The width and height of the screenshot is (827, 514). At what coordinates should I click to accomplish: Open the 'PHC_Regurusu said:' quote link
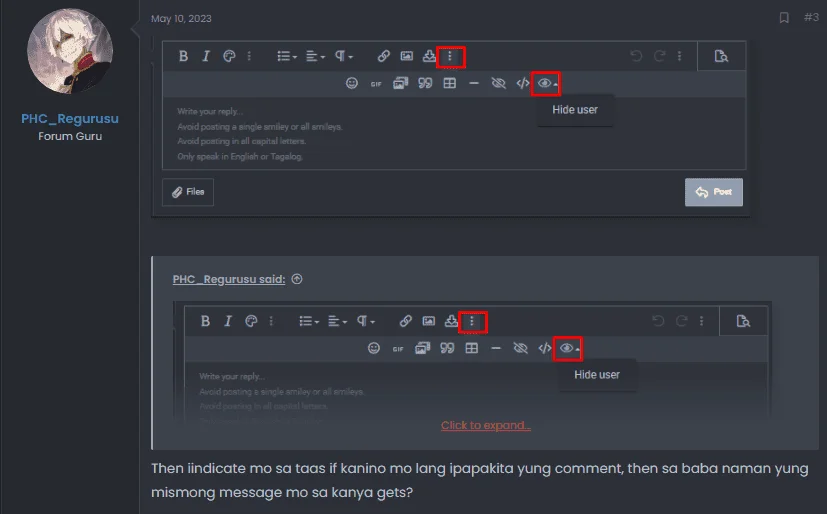tap(229, 279)
